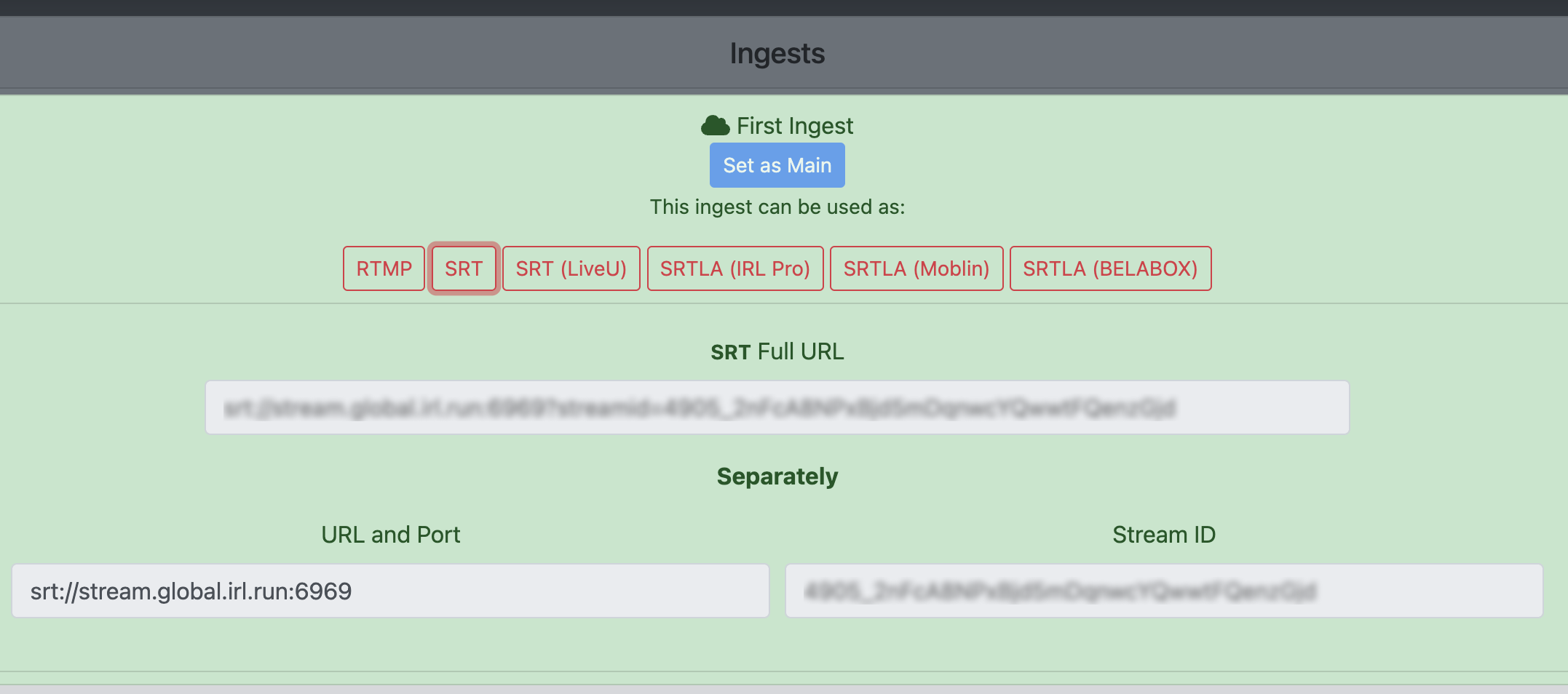Click the URL and Port heading
The width and height of the screenshot is (1568, 694).
tap(391, 534)
